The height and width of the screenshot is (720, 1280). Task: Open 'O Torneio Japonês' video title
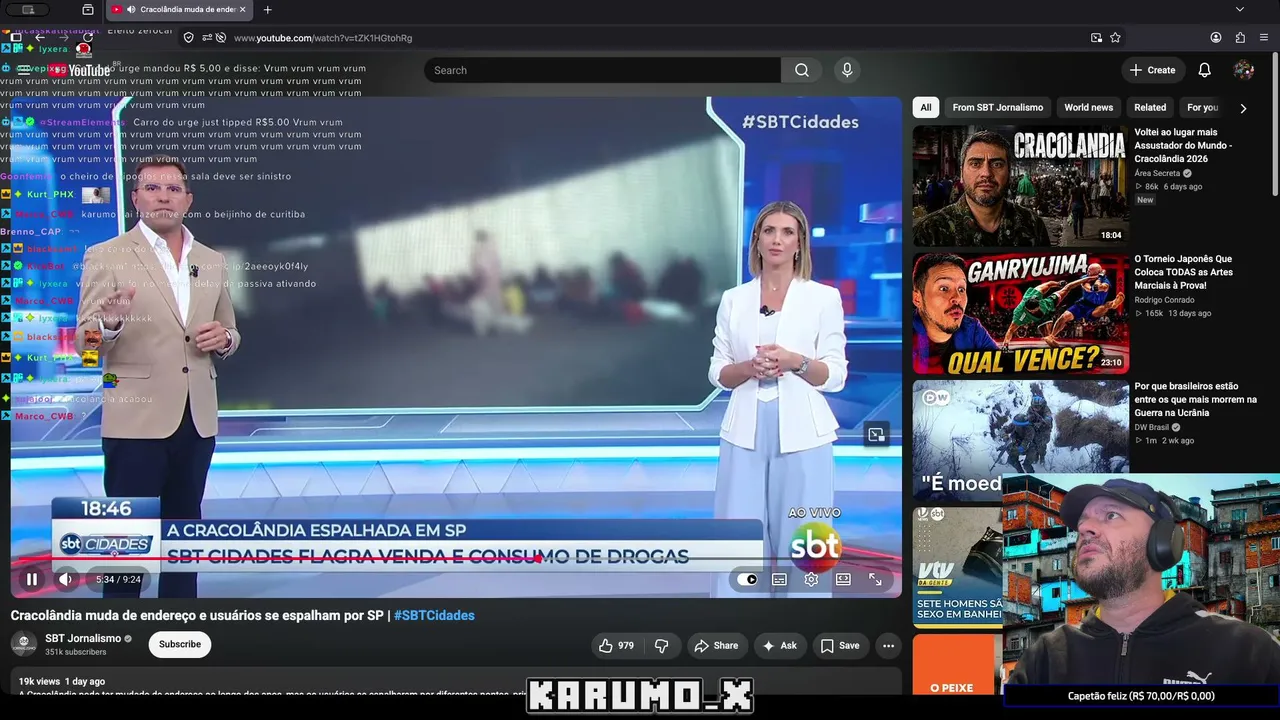[x=1184, y=272]
